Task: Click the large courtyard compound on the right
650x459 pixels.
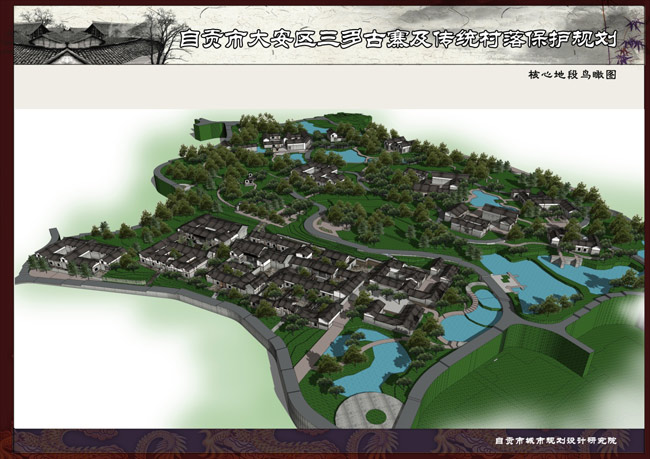Action: pyautogui.click(x=480, y=217)
